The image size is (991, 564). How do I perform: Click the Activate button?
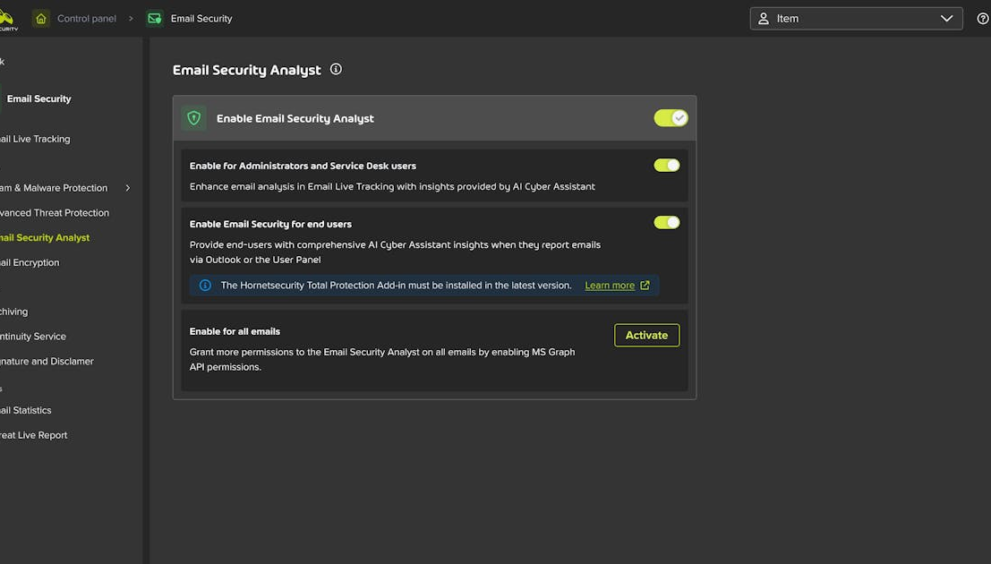coord(647,335)
